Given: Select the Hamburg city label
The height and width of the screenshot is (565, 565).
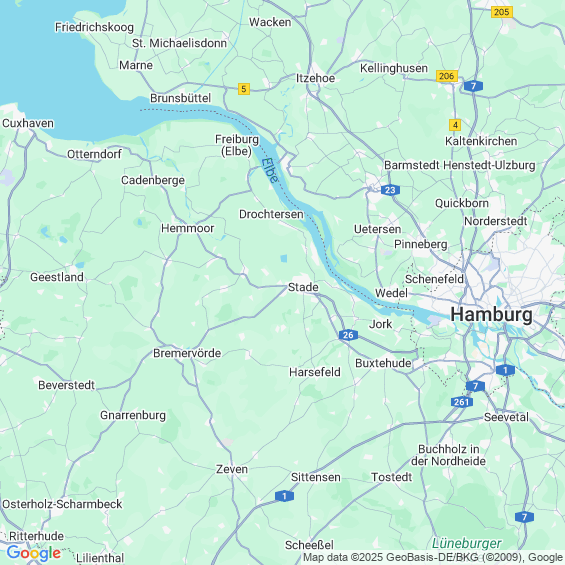Looking at the screenshot, I should (x=491, y=314).
